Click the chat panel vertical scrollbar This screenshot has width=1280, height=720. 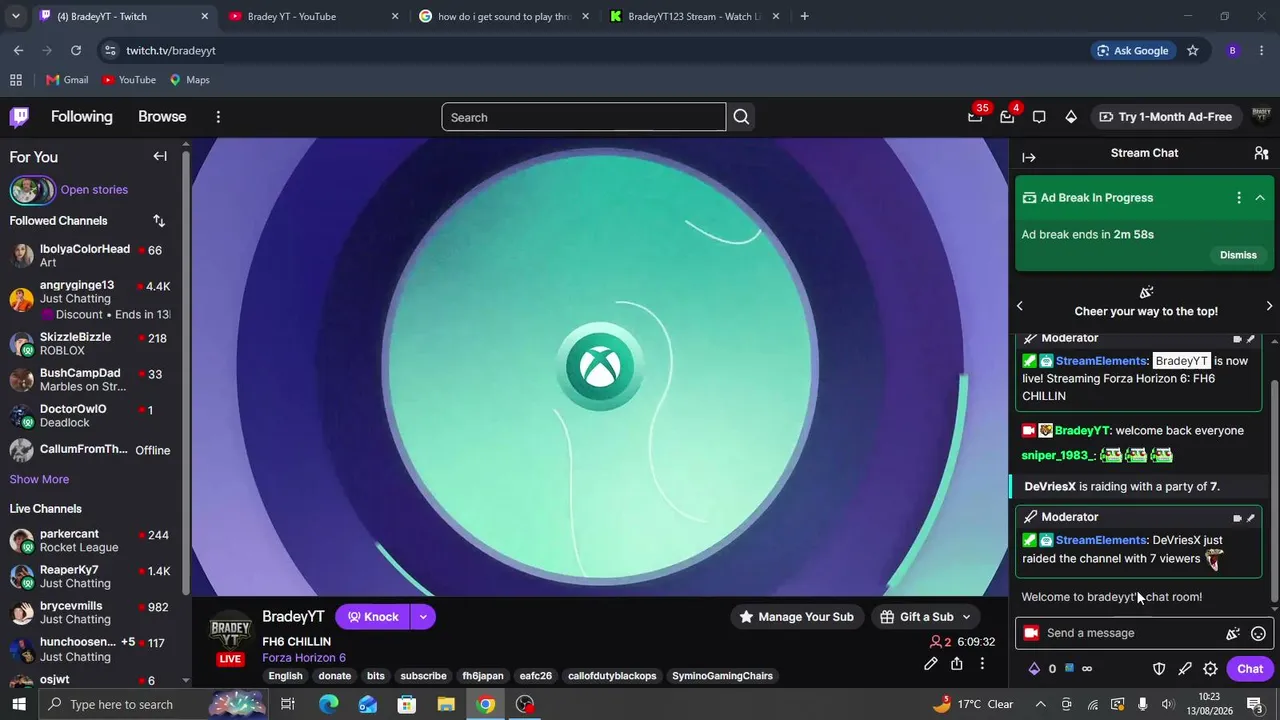click(x=1274, y=490)
